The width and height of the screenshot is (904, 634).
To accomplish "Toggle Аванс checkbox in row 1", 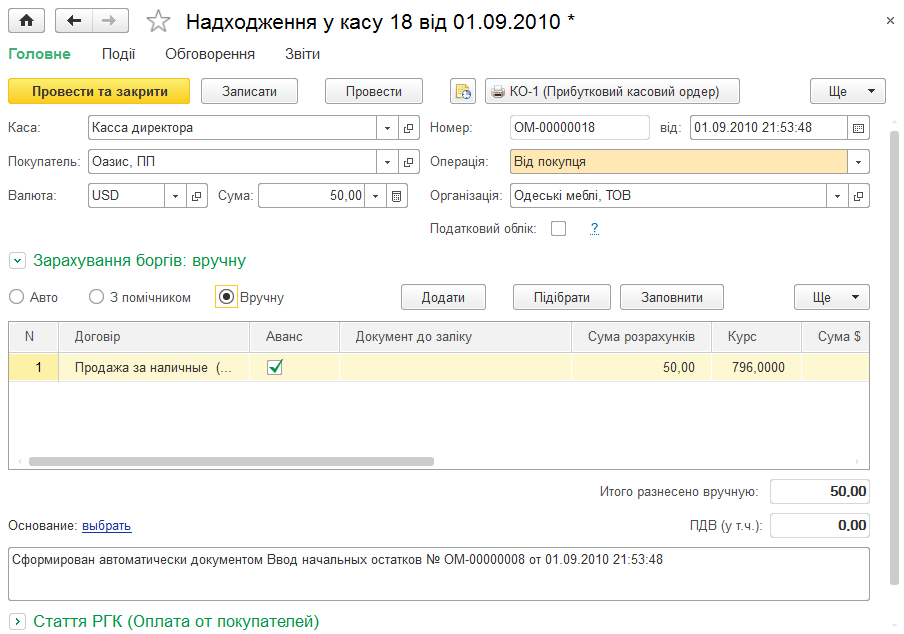I will pyautogui.click(x=275, y=367).
